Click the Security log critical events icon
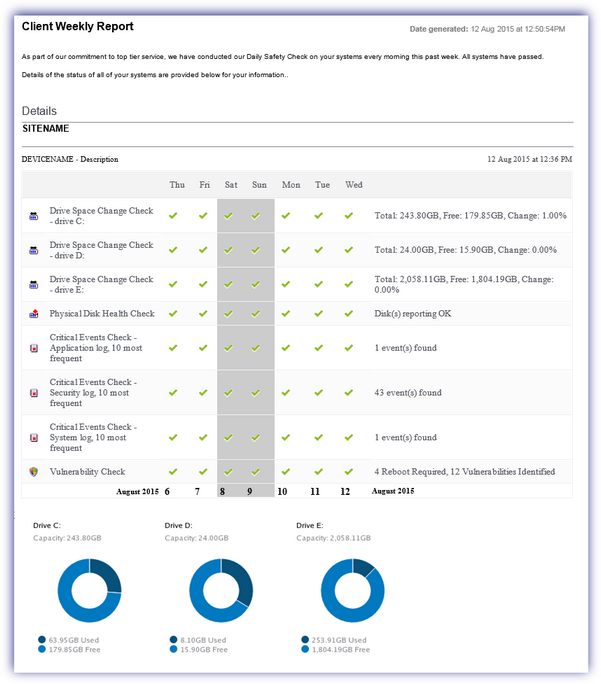The width and height of the screenshot is (601, 684). [34, 393]
